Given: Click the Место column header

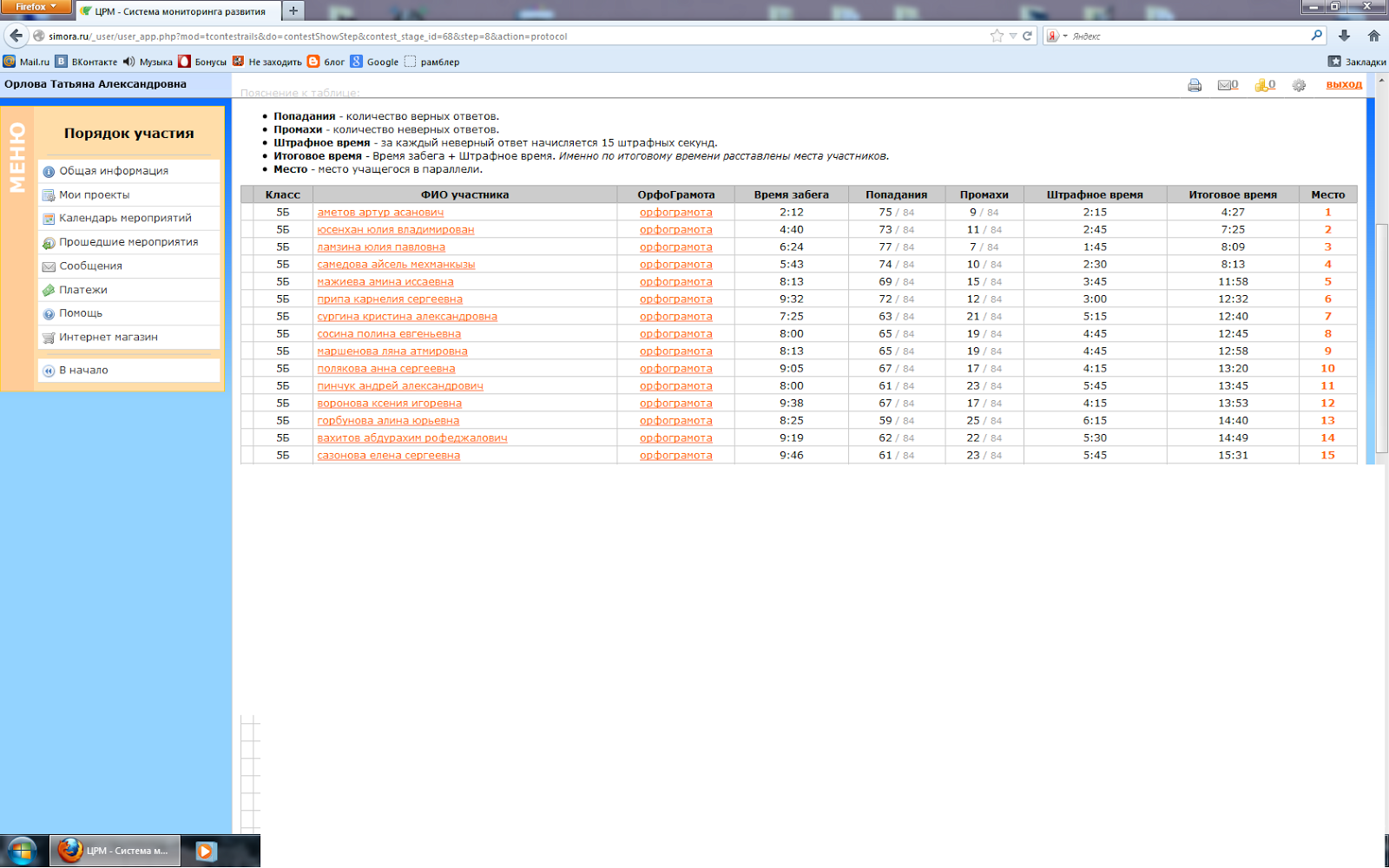Looking at the screenshot, I should pos(1328,194).
